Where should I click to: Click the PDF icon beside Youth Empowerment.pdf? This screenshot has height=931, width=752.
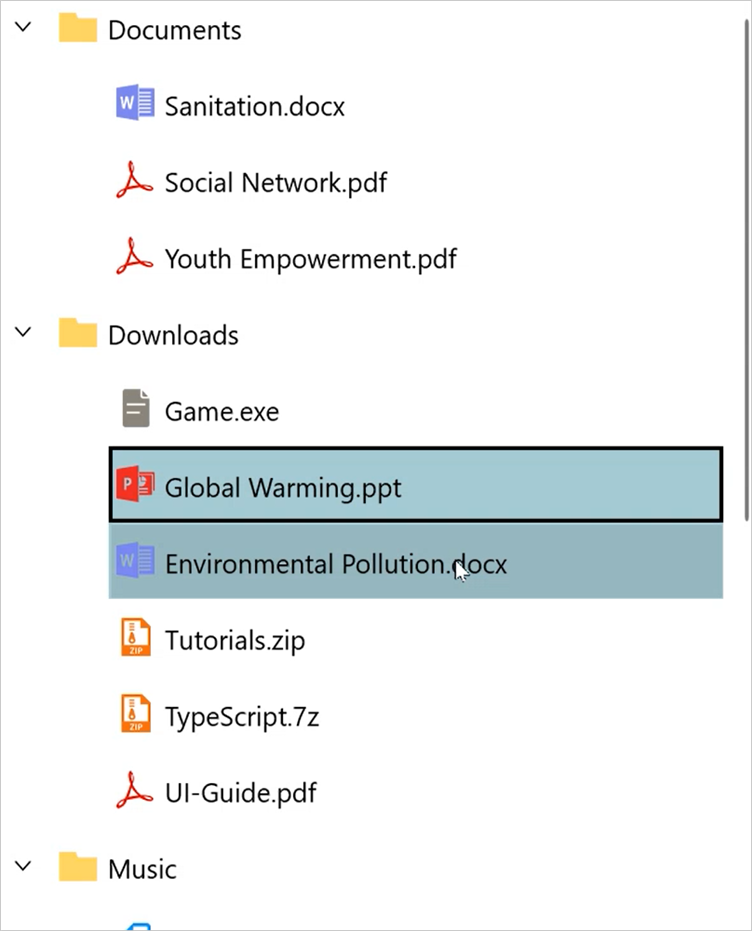click(134, 257)
